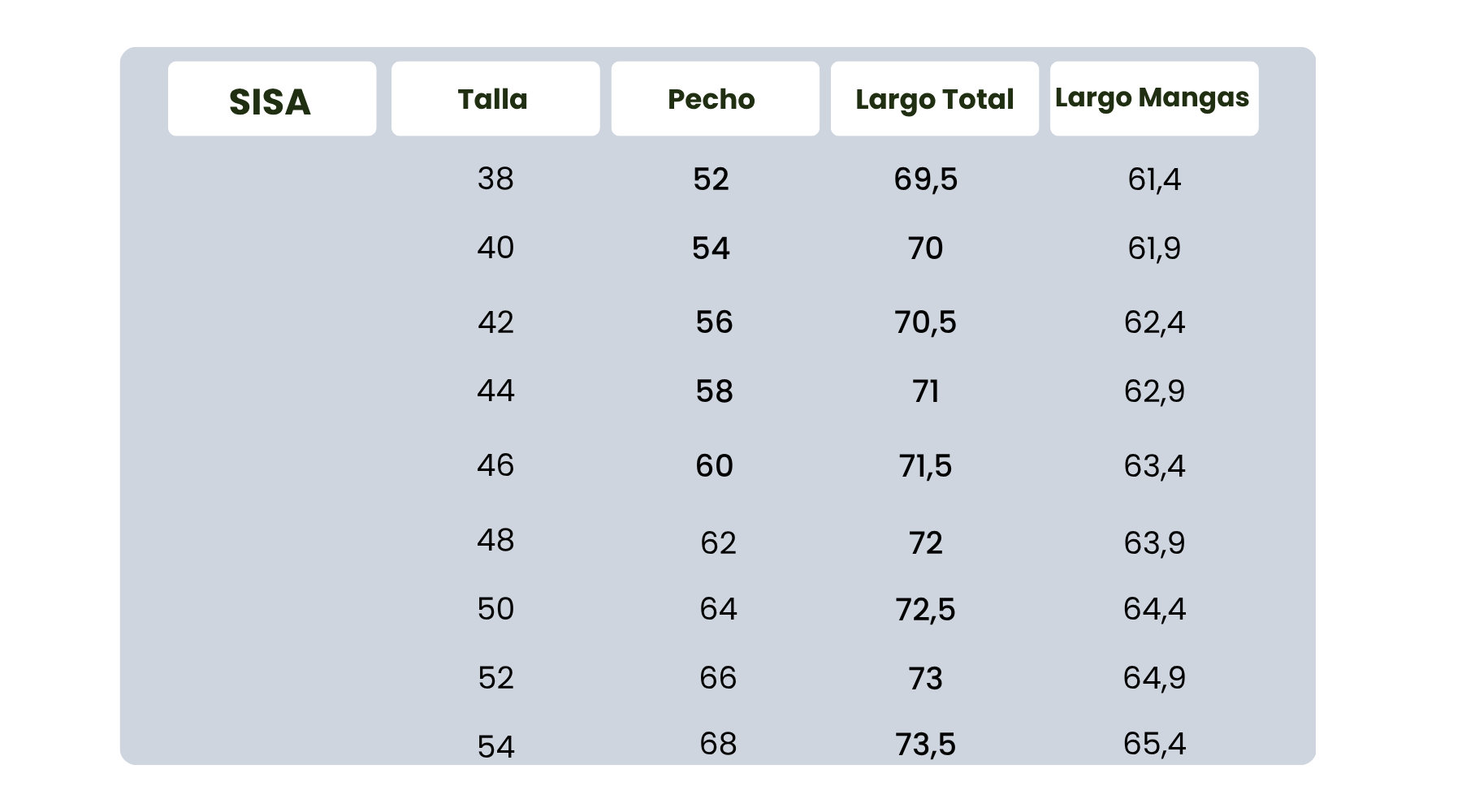Select Largo Mangas value 62,9

[1154, 391]
